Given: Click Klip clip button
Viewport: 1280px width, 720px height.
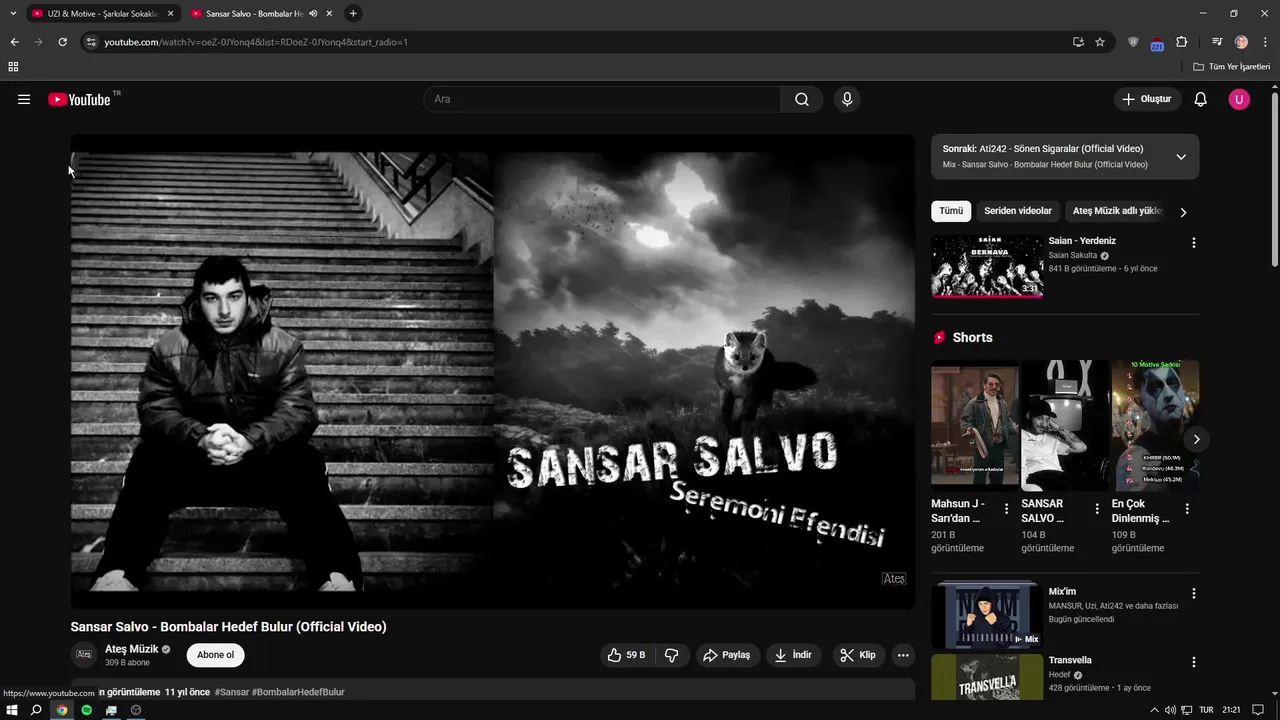Looking at the screenshot, I should pyautogui.click(x=858, y=655).
